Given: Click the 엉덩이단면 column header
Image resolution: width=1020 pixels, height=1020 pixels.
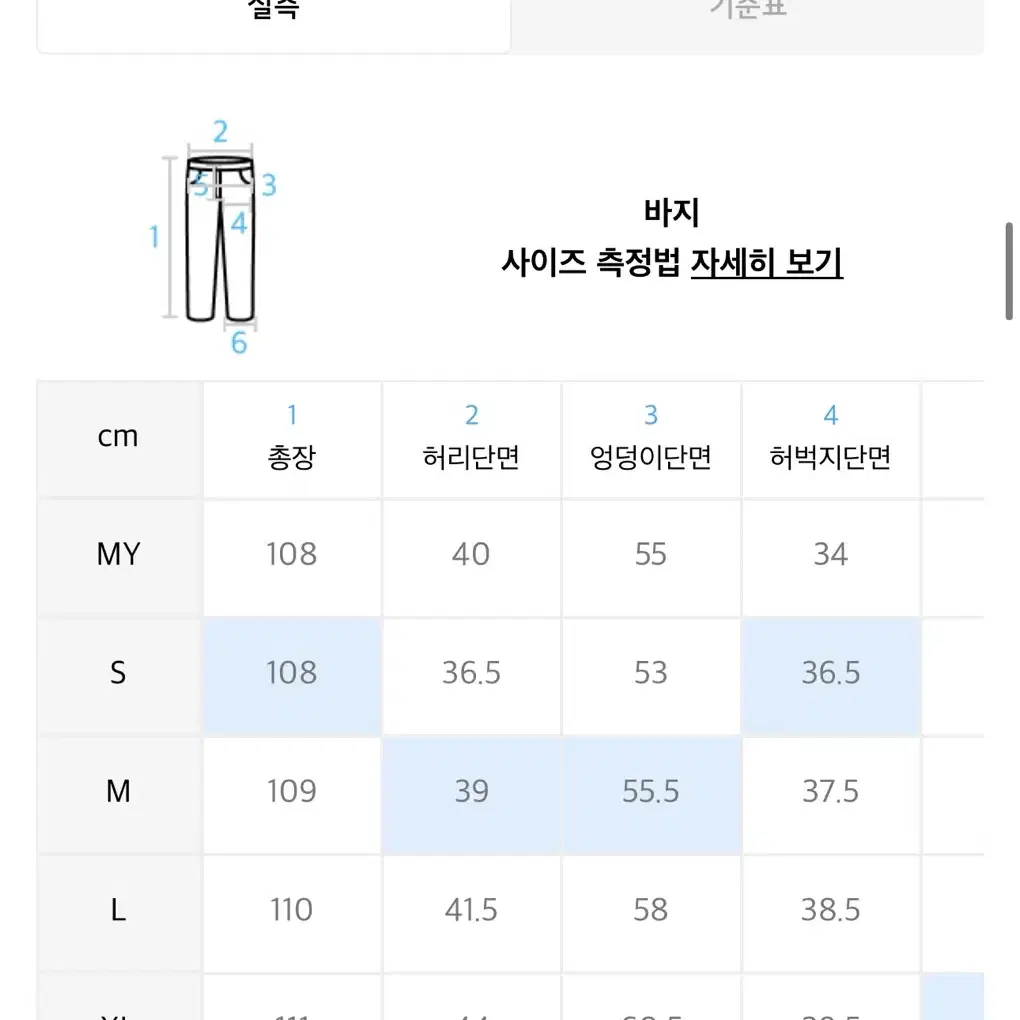Looking at the screenshot, I should pyautogui.click(x=651, y=440).
